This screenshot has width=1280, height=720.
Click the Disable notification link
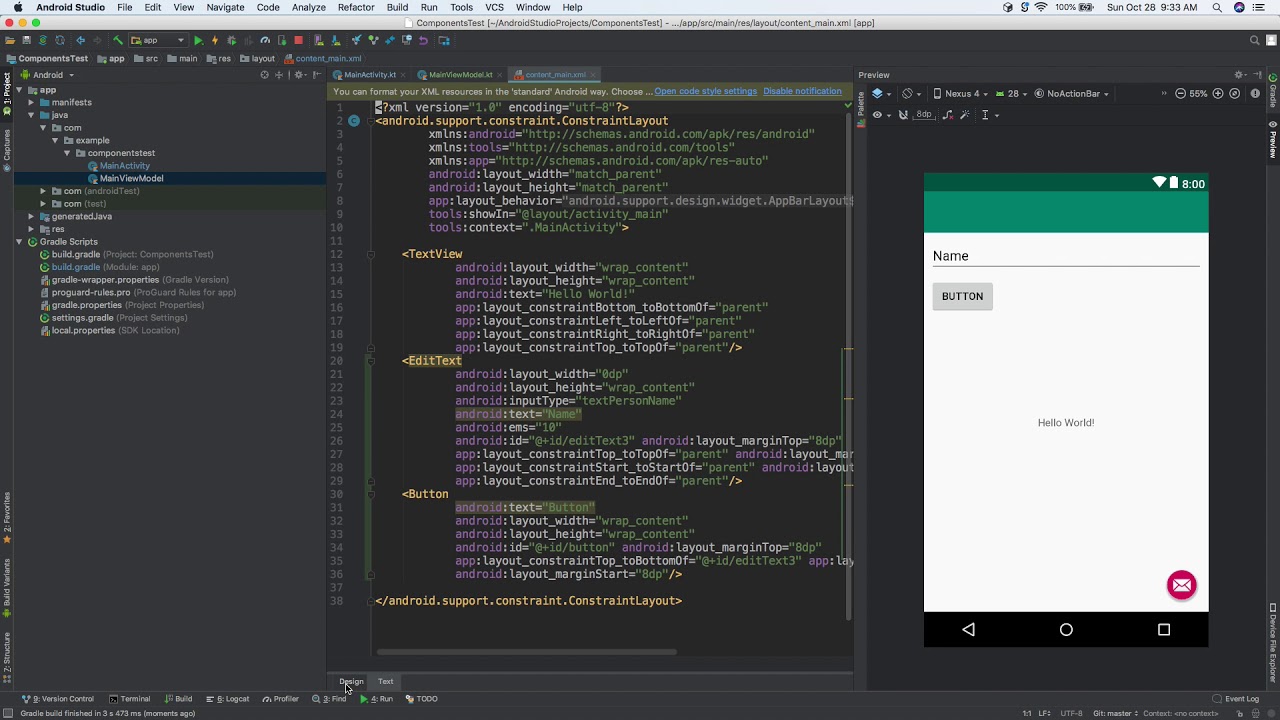[x=802, y=91]
